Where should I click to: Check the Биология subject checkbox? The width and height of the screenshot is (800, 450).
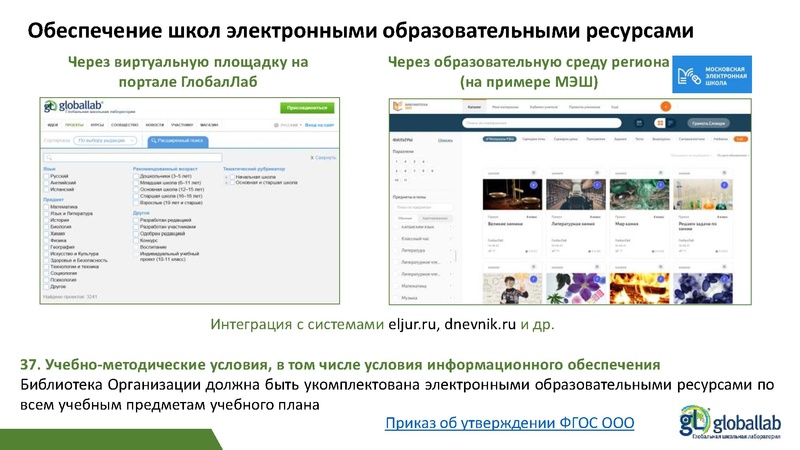(x=46, y=227)
